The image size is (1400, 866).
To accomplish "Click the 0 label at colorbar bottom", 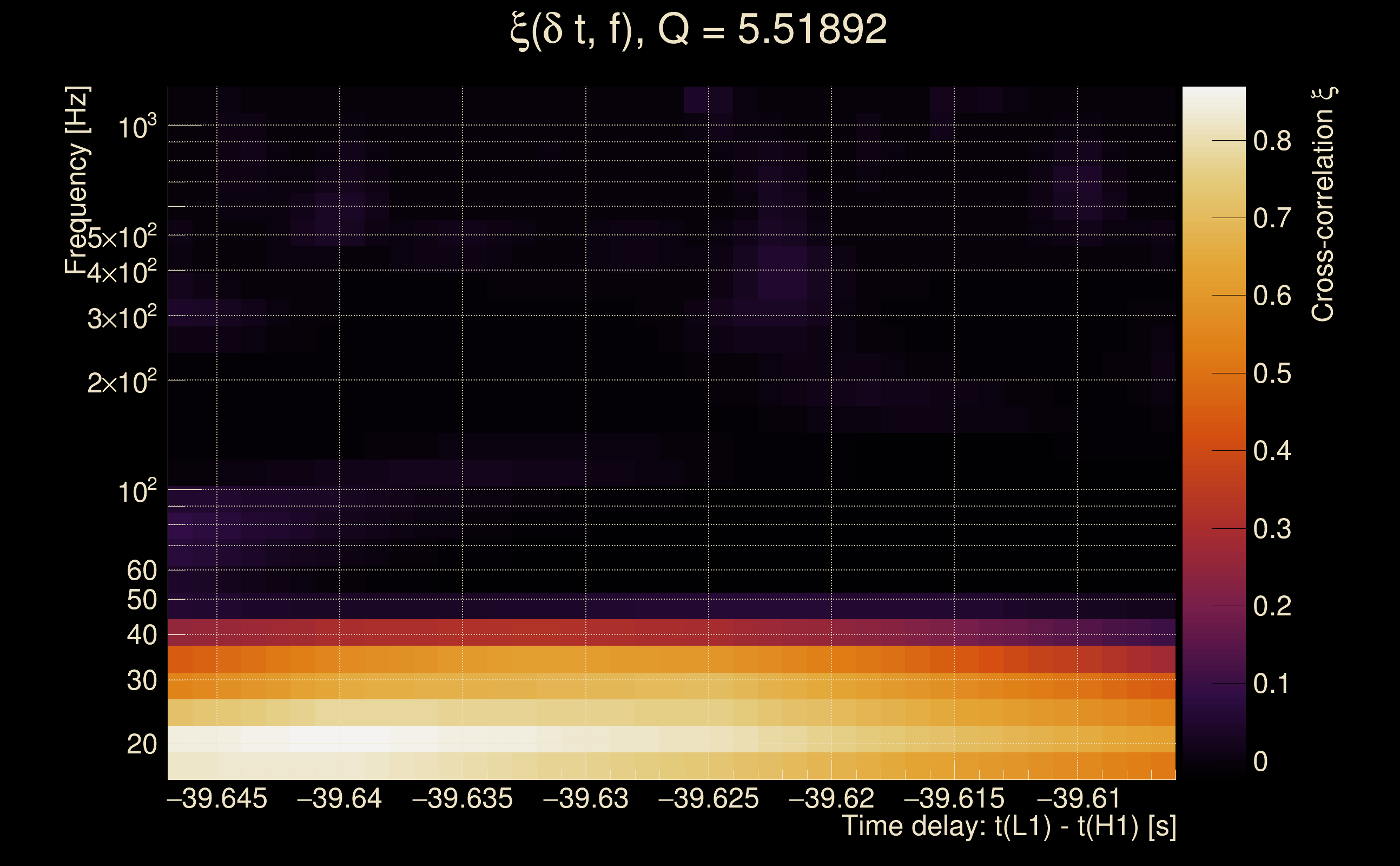I will pos(1260,762).
